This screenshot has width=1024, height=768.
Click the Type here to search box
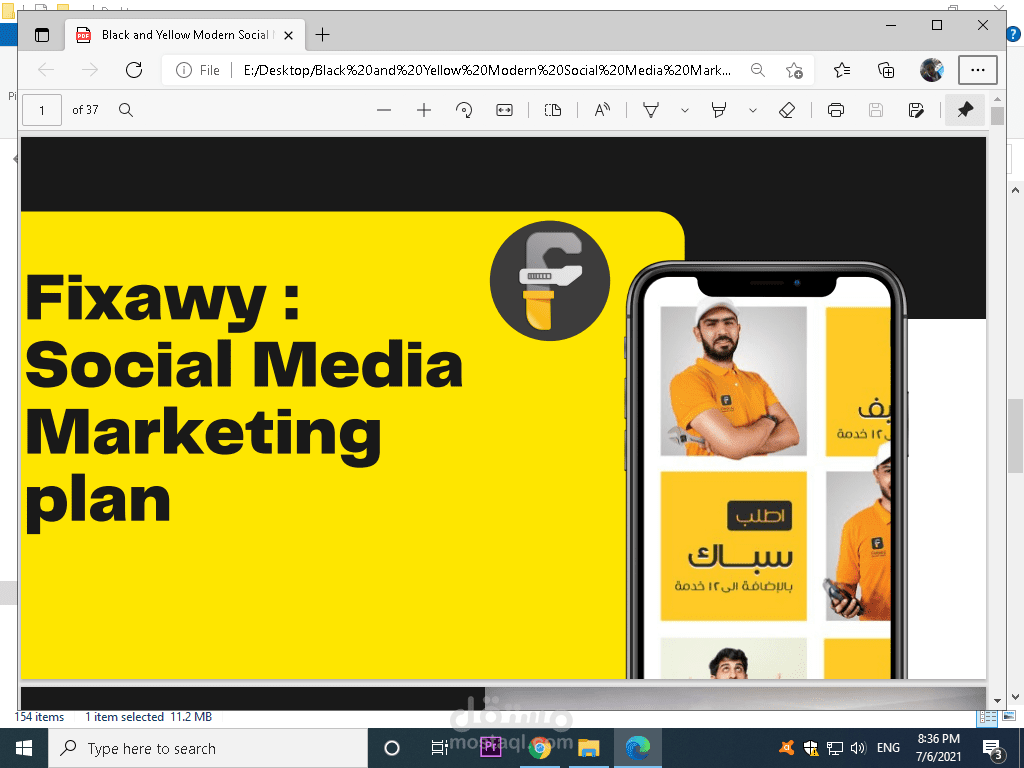(208, 748)
